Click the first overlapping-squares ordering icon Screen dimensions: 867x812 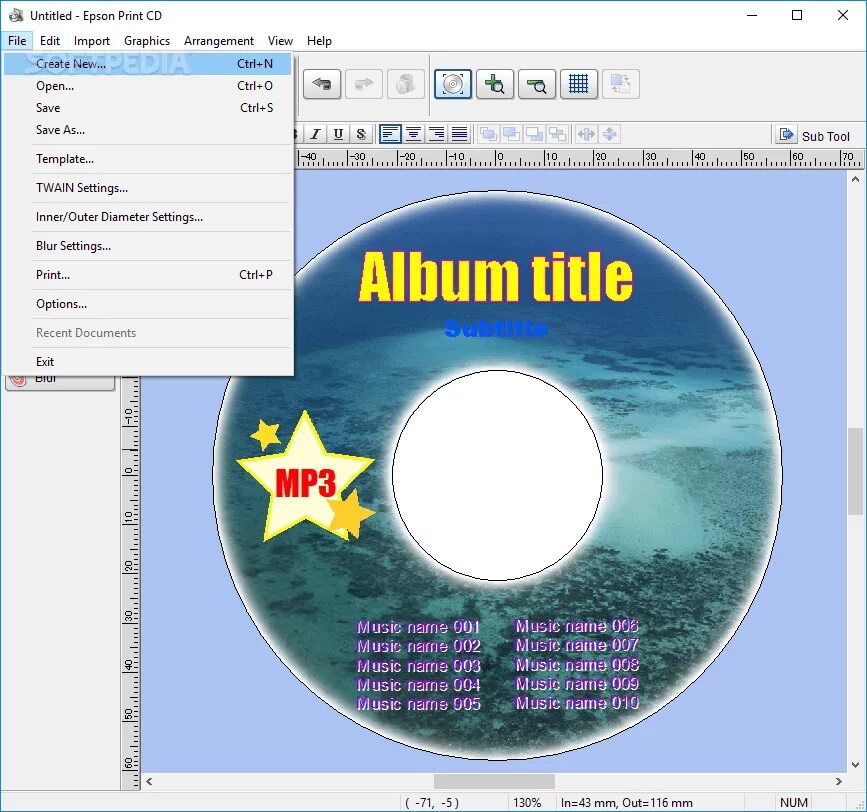pyautogui.click(x=488, y=134)
